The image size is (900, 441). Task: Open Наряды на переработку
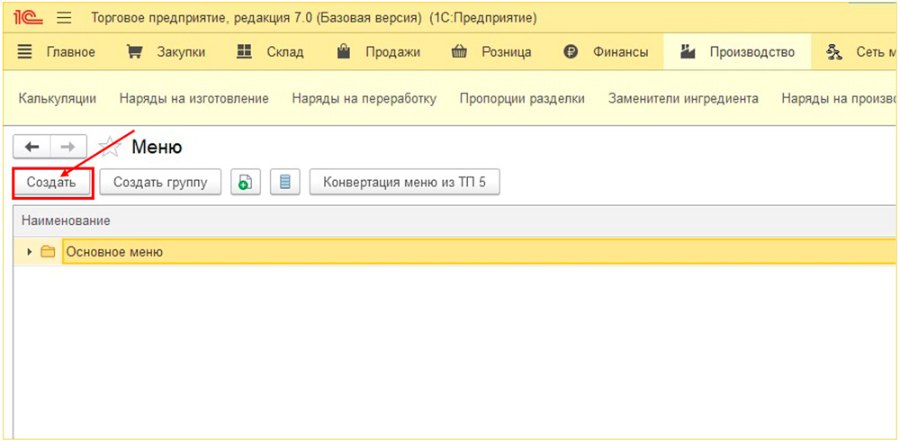coord(364,99)
